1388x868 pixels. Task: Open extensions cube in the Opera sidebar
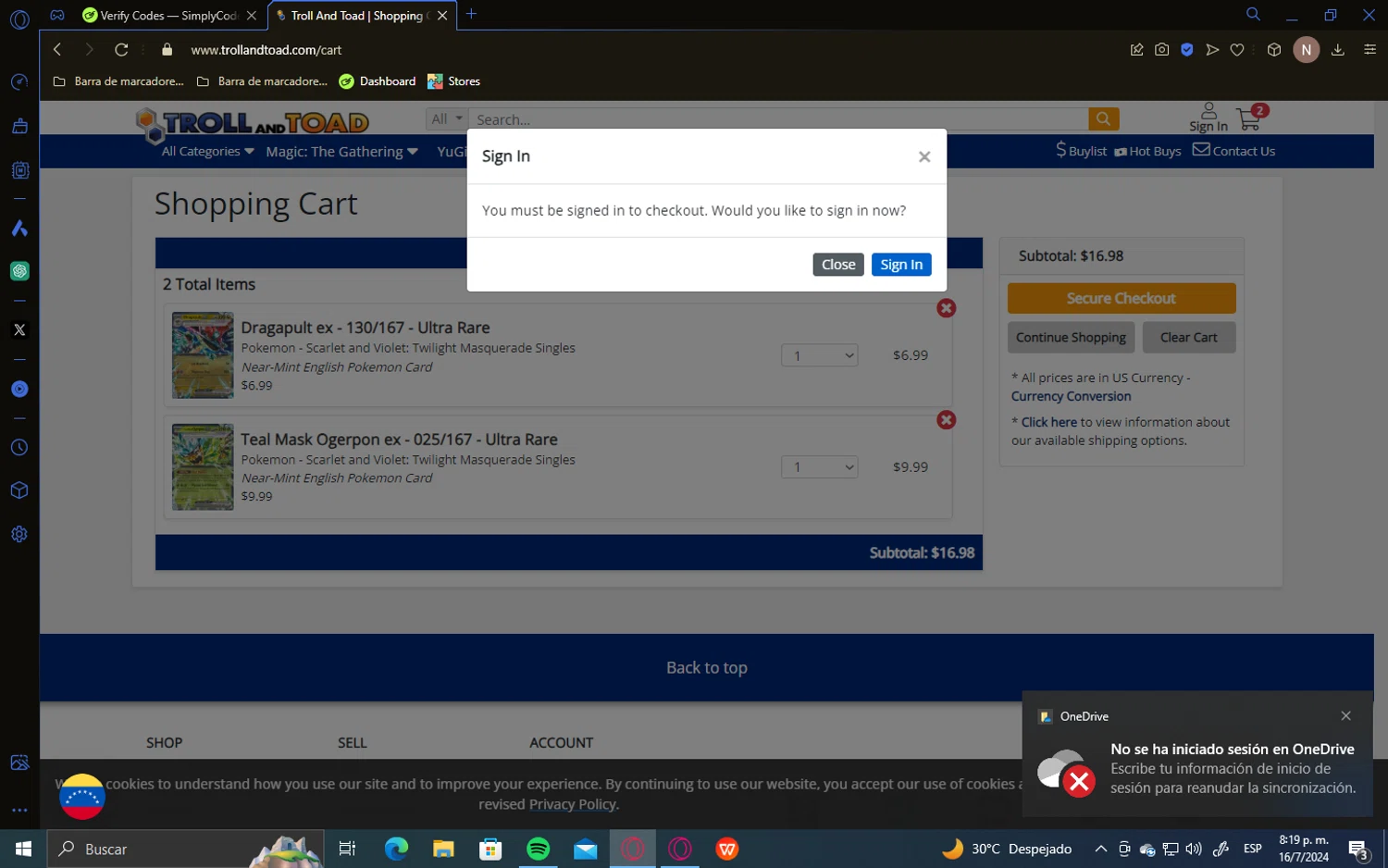(x=19, y=490)
